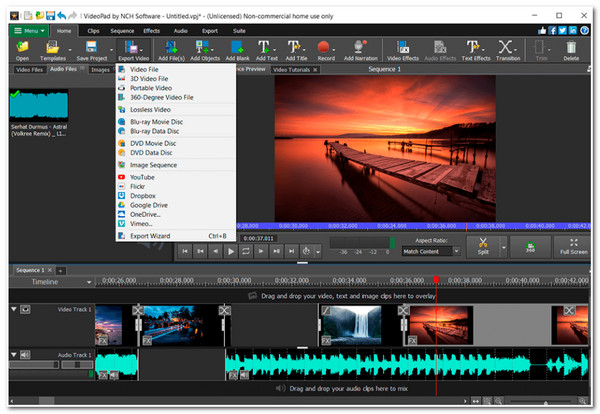Click the new project page icon in title bar
Image resolution: width=600 pixels, height=414 pixels.
click(x=28, y=16)
